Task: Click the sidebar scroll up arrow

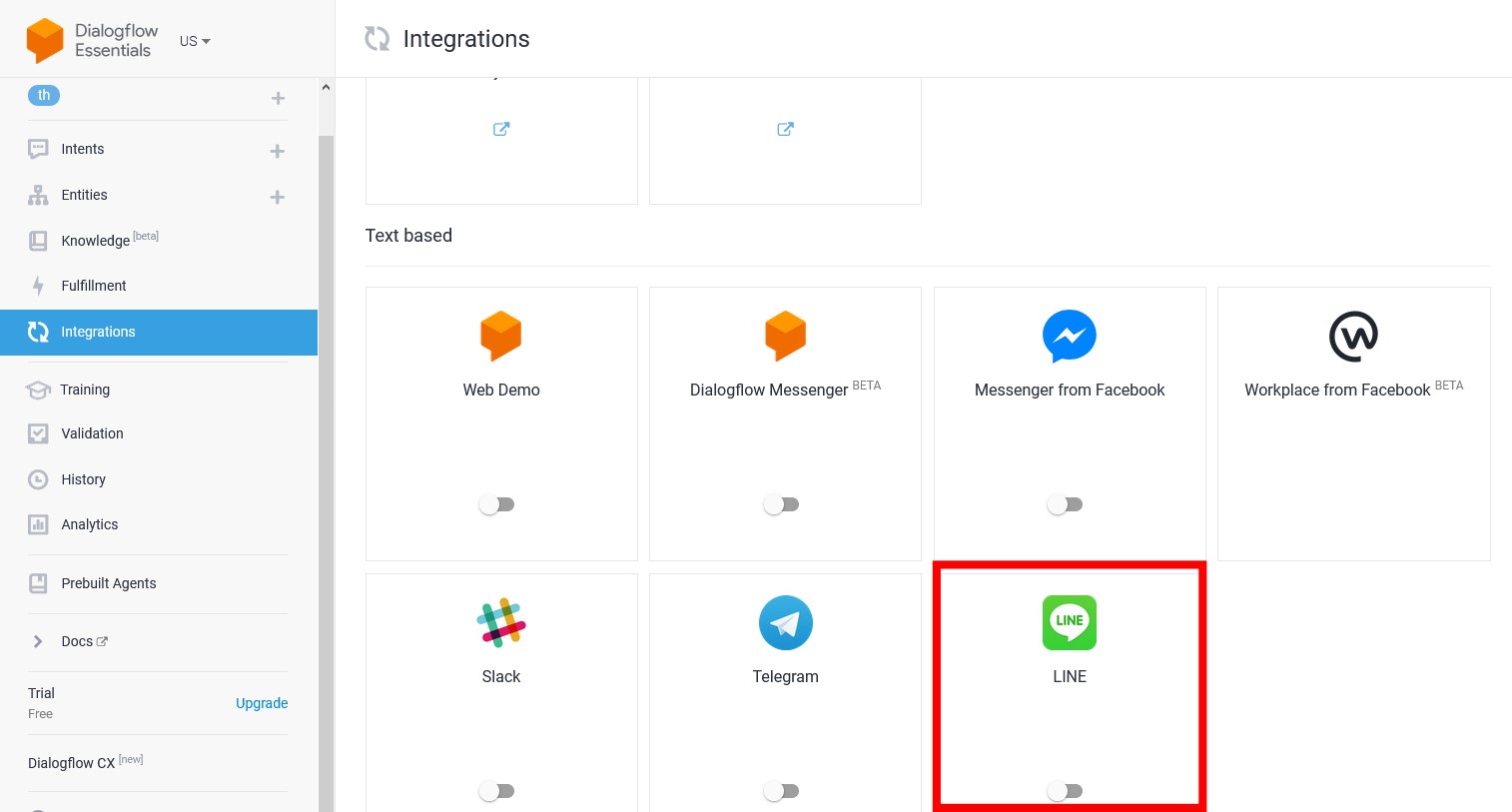Action: 326,88
